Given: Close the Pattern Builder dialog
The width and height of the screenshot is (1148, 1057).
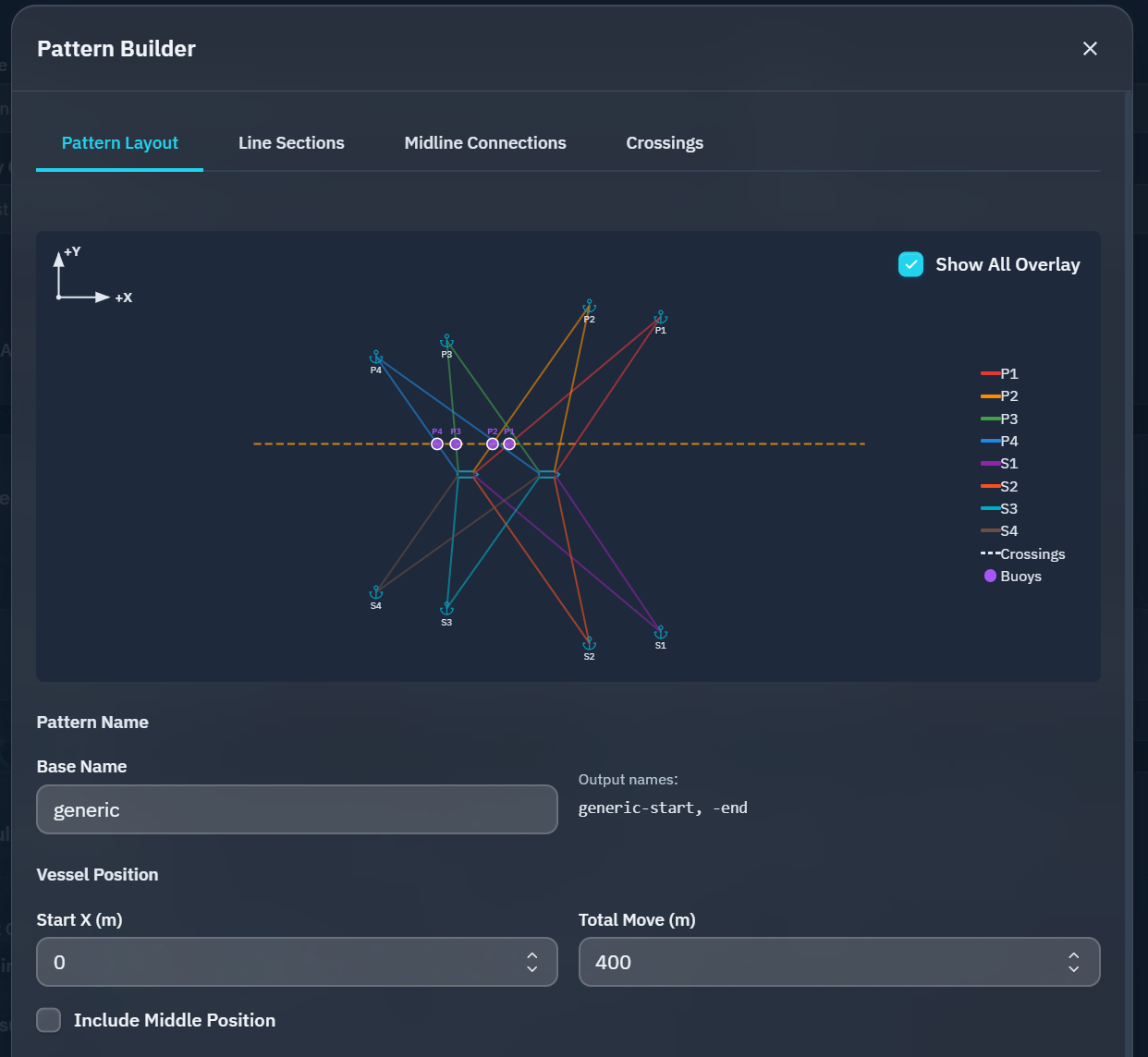Looking at the screenshot, I should point(1090,48).
